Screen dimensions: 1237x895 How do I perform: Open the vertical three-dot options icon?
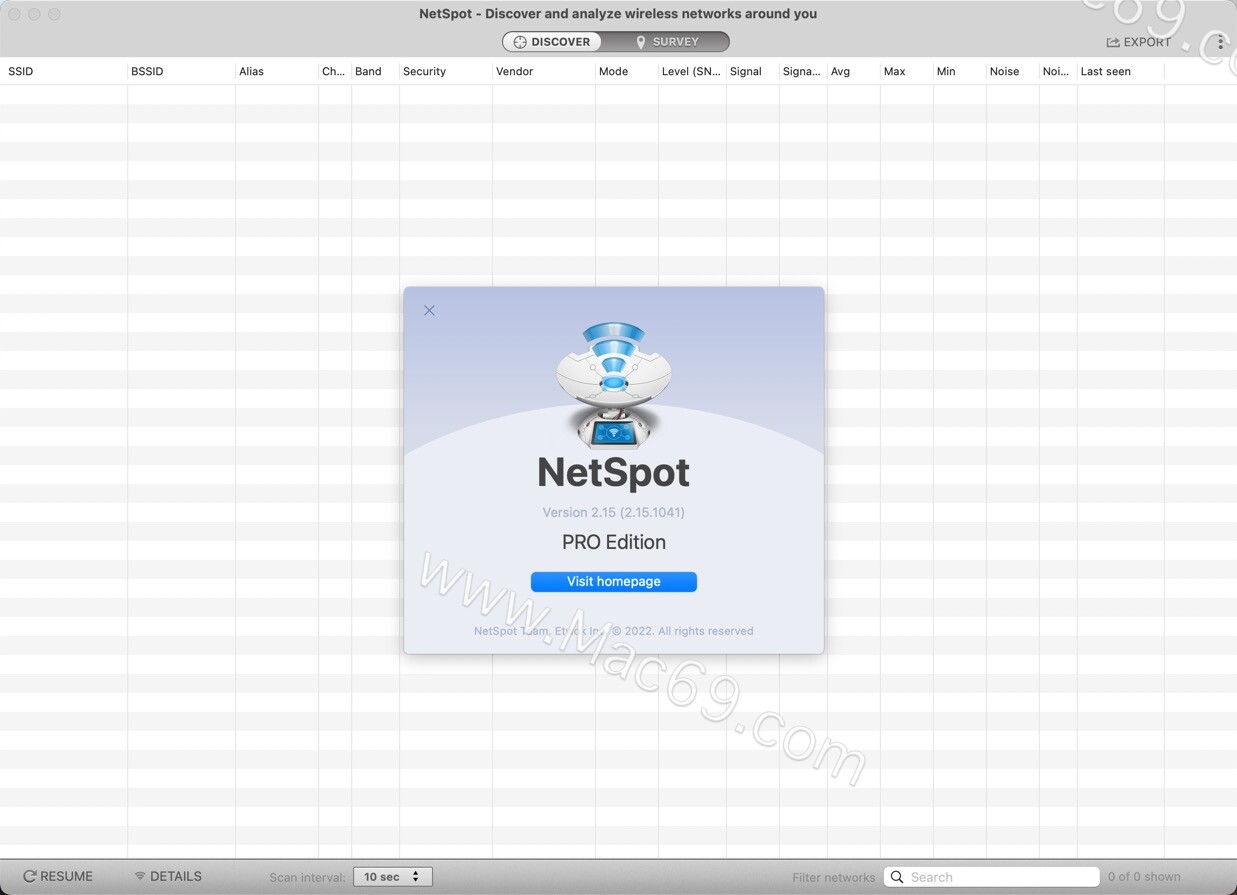click(1220, 43)
